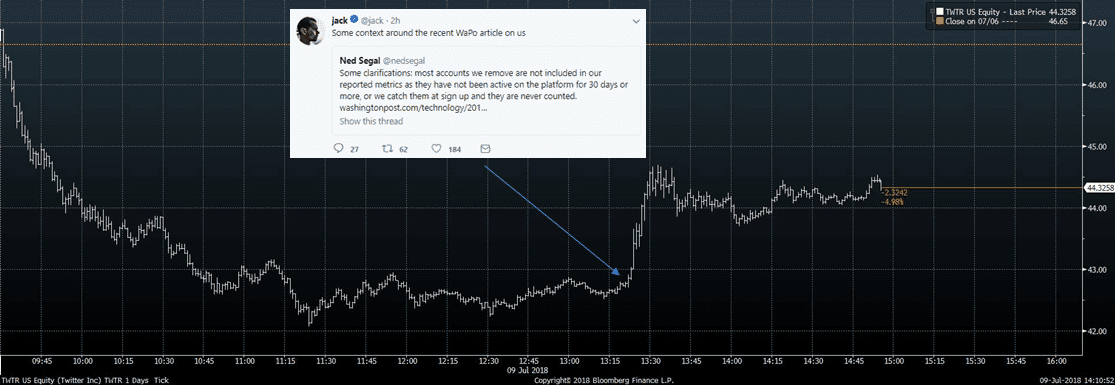
Task: Click the 11:00 time axis label
Action: [x=245, y=362]
